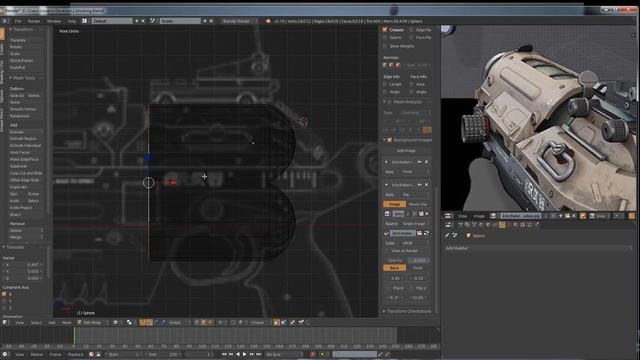Click the red record auto-keyframe icon
The height and width of the screenshot is (360, 640).
point(313,354)
